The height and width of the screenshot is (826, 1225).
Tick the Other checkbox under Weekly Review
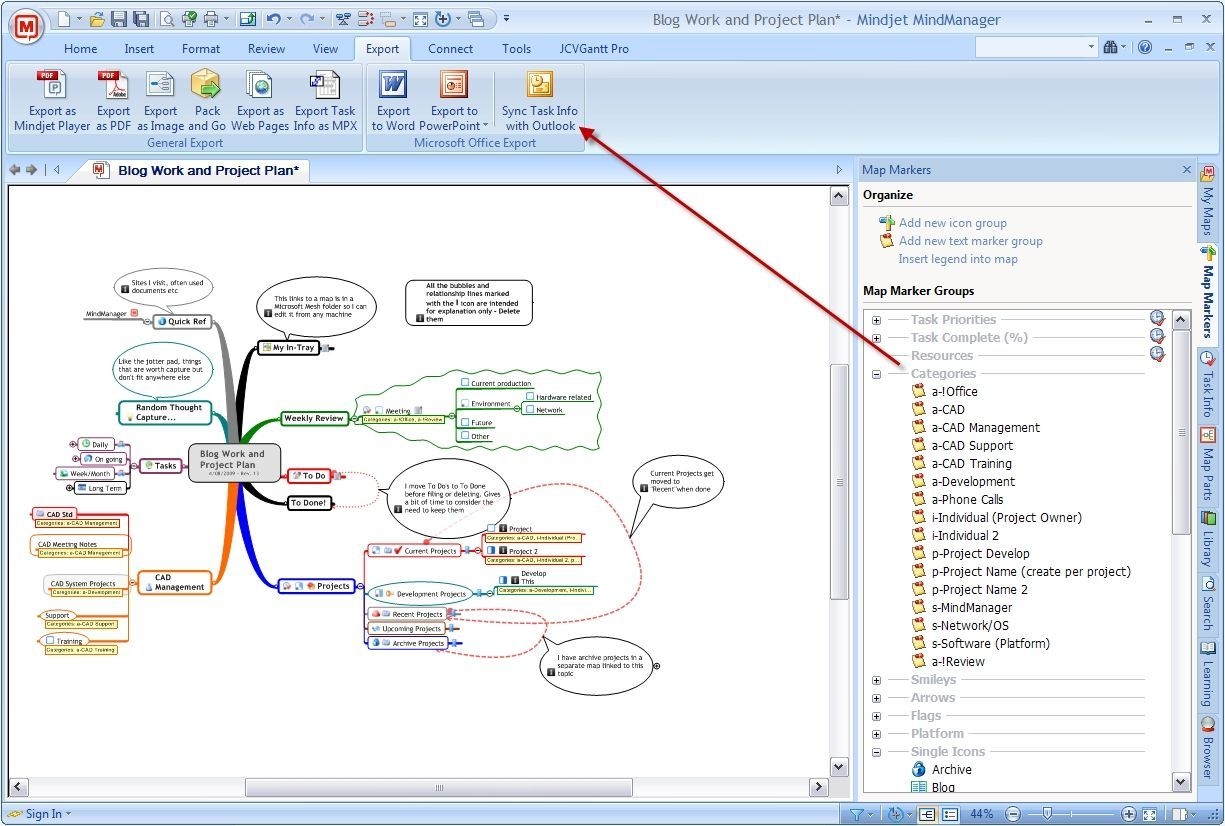click(x=465, y=436)
